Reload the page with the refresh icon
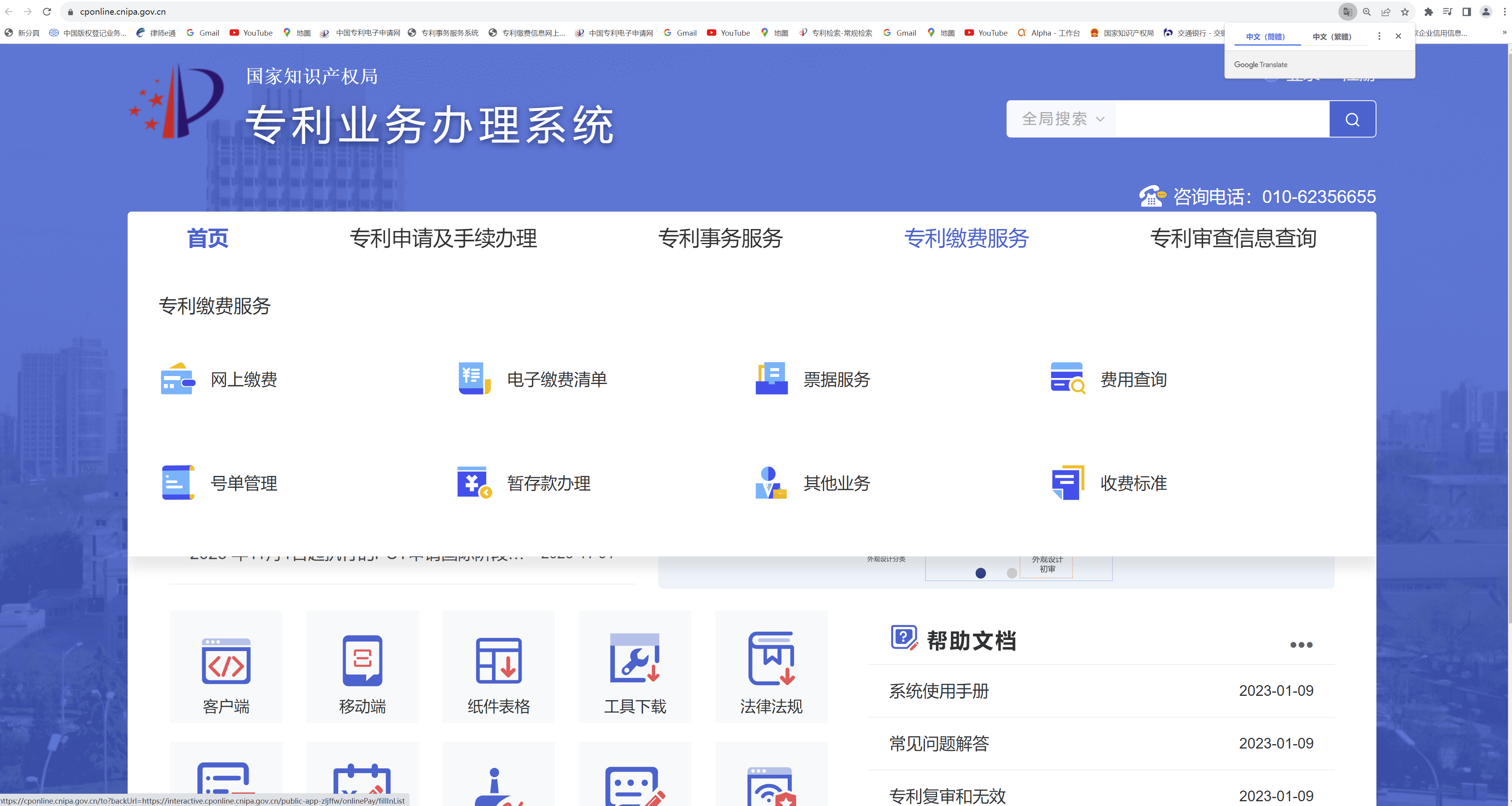This screenshot has width=1512, height=806. click(47, 12)
